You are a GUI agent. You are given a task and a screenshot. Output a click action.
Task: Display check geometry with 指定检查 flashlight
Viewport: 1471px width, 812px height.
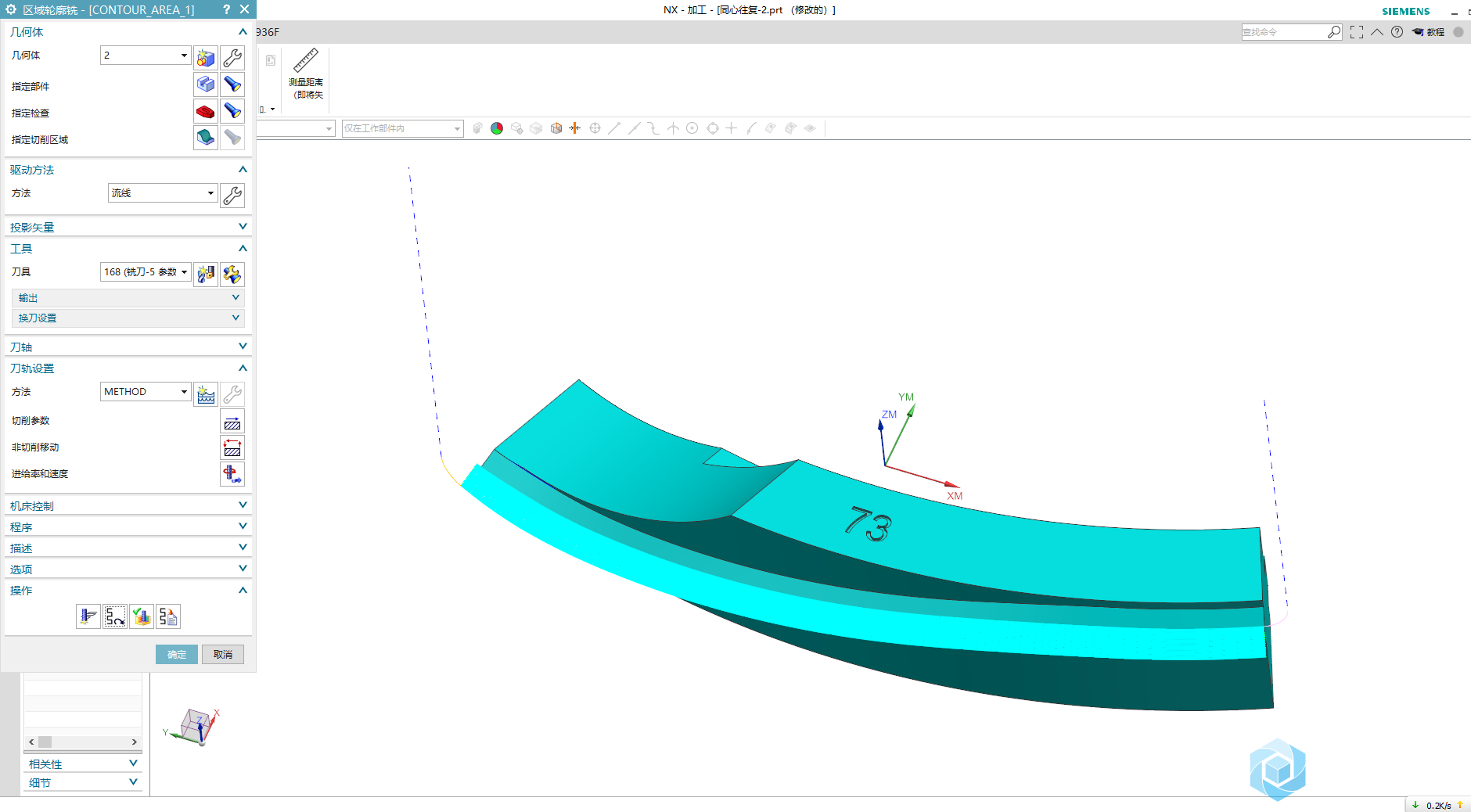click(232, 111)
